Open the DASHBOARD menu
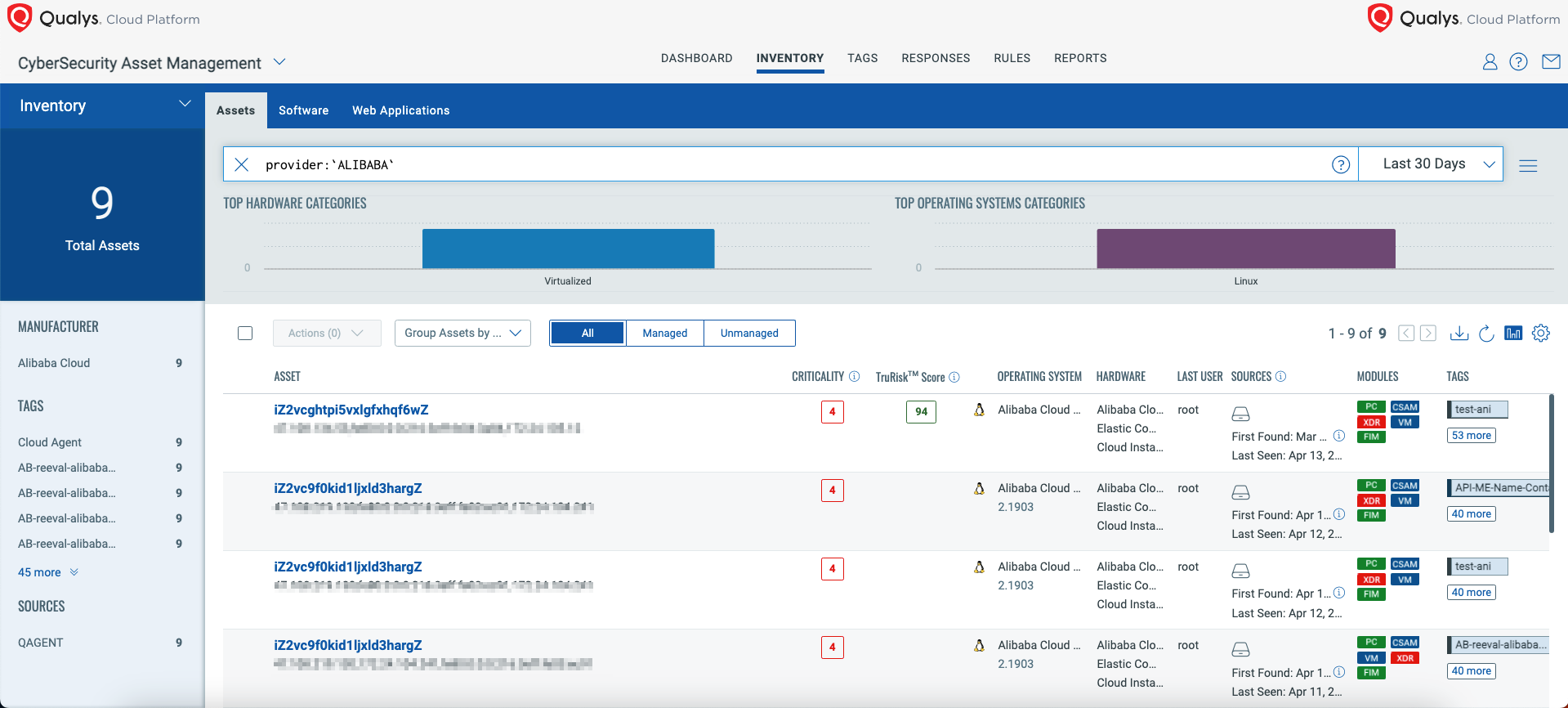 coord(697,58)
